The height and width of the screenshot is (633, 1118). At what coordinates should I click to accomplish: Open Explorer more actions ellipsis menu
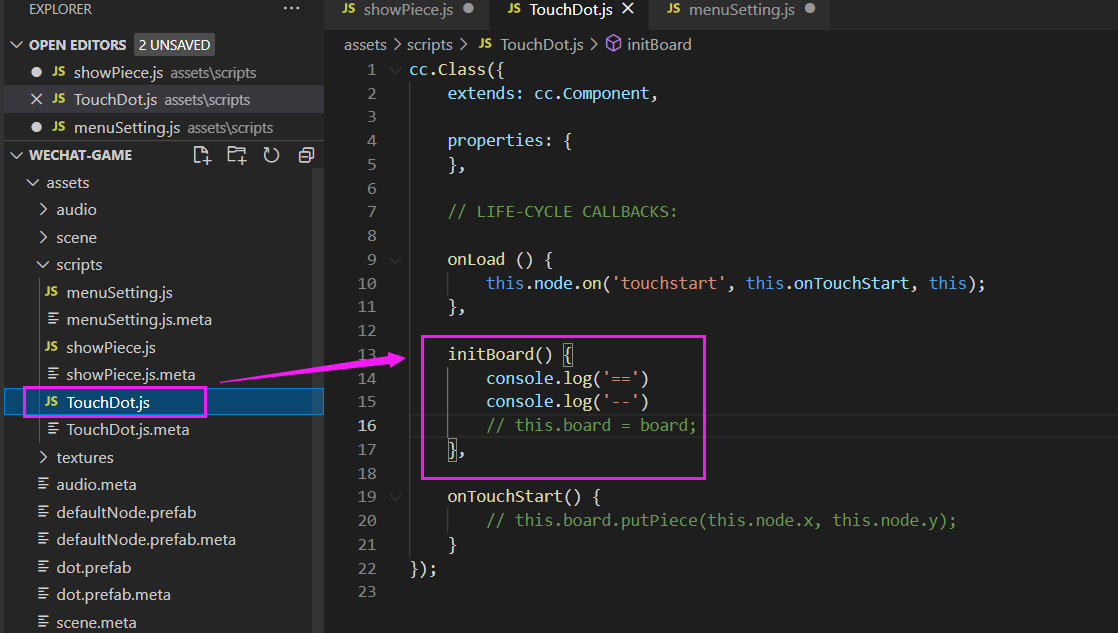tap(291, 9)
